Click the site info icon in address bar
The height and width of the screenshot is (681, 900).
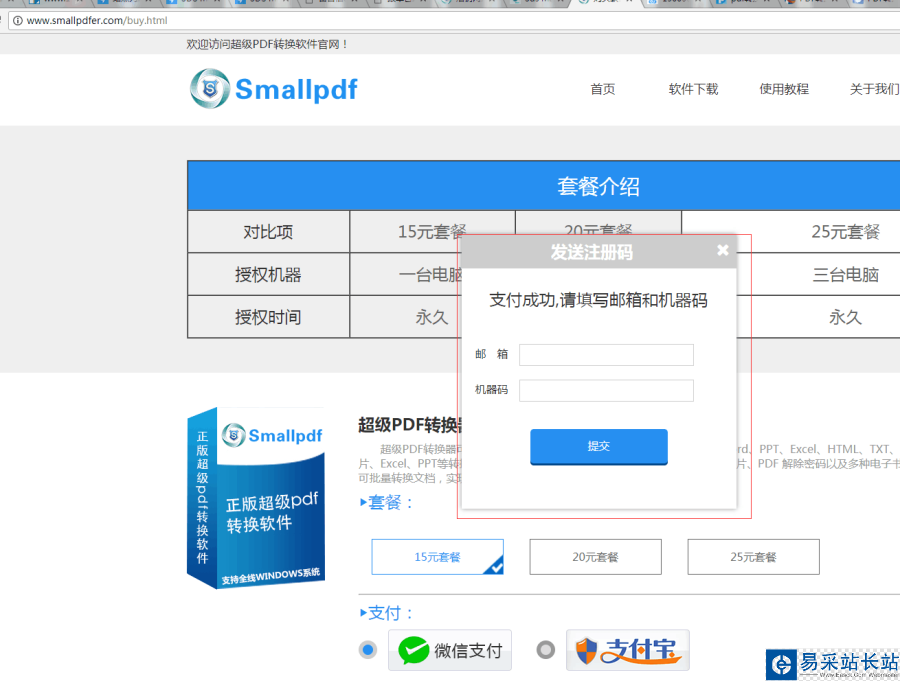tap(18, 21)
